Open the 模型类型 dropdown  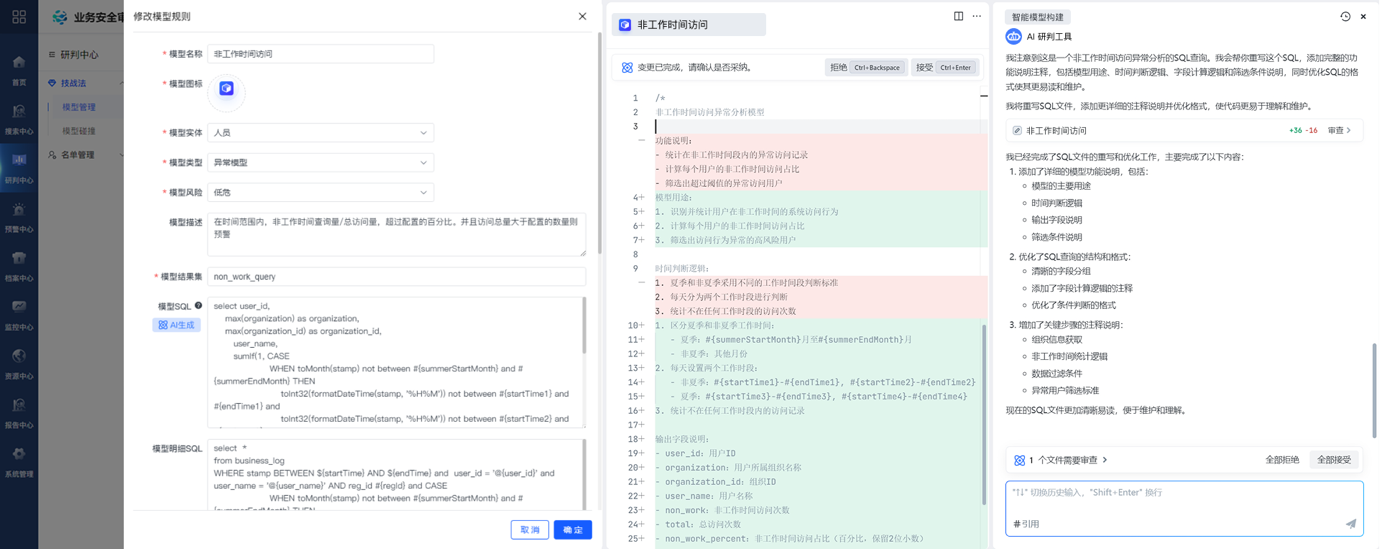[320, 163]
